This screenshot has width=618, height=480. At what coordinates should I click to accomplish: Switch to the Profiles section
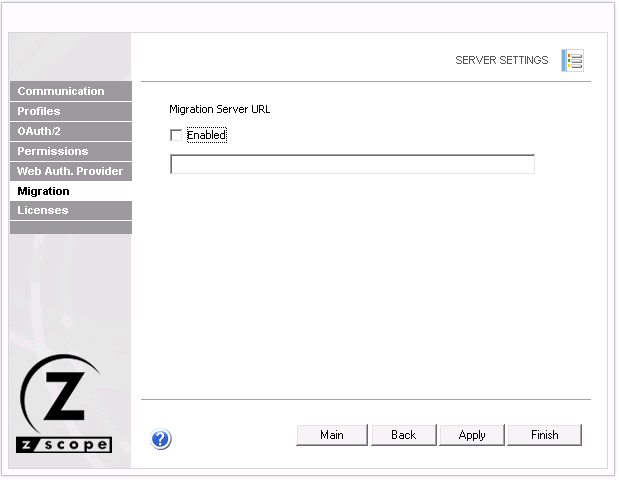70,111
